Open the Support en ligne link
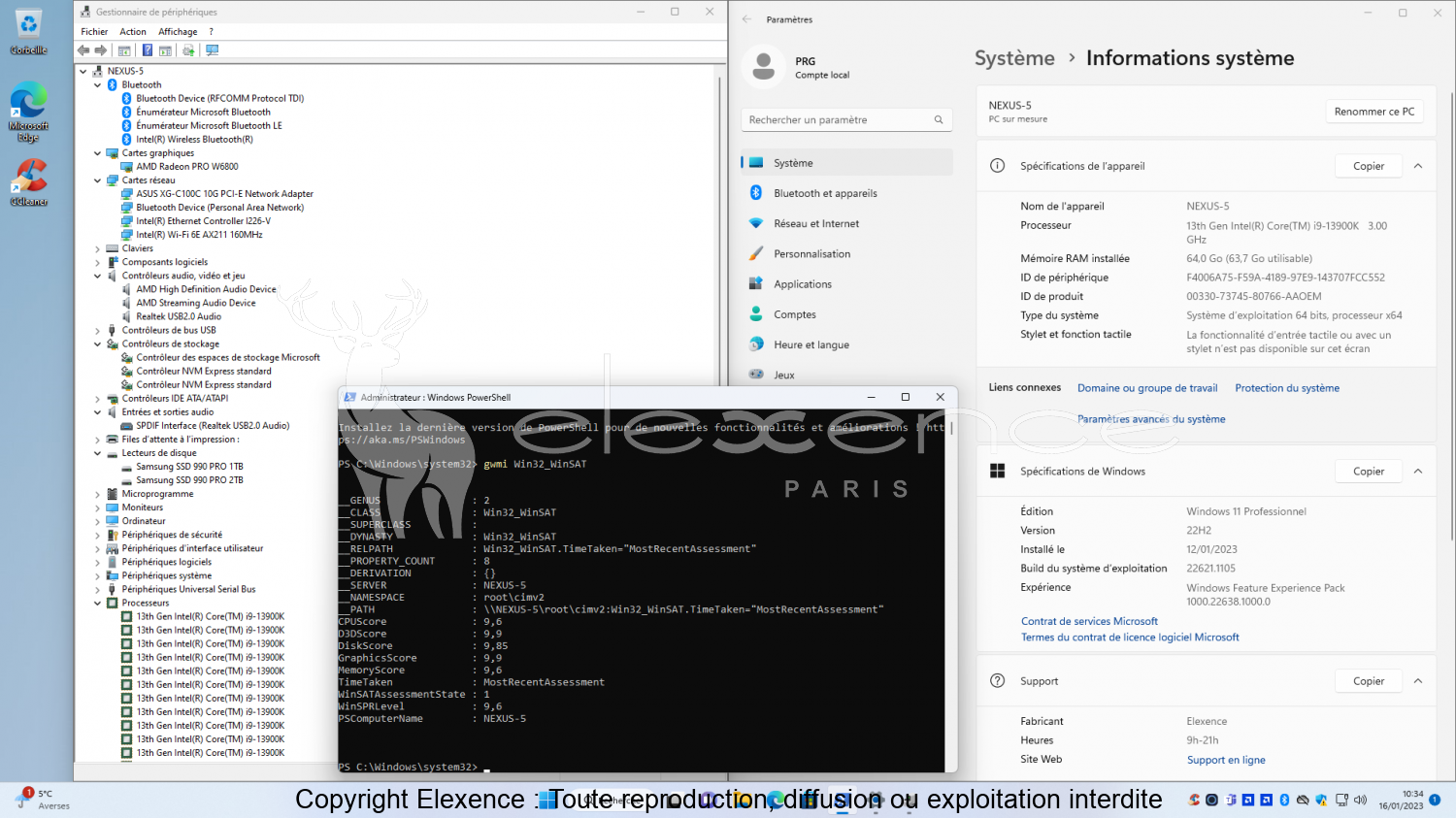1456x818 pixels. pos(1226,761)
